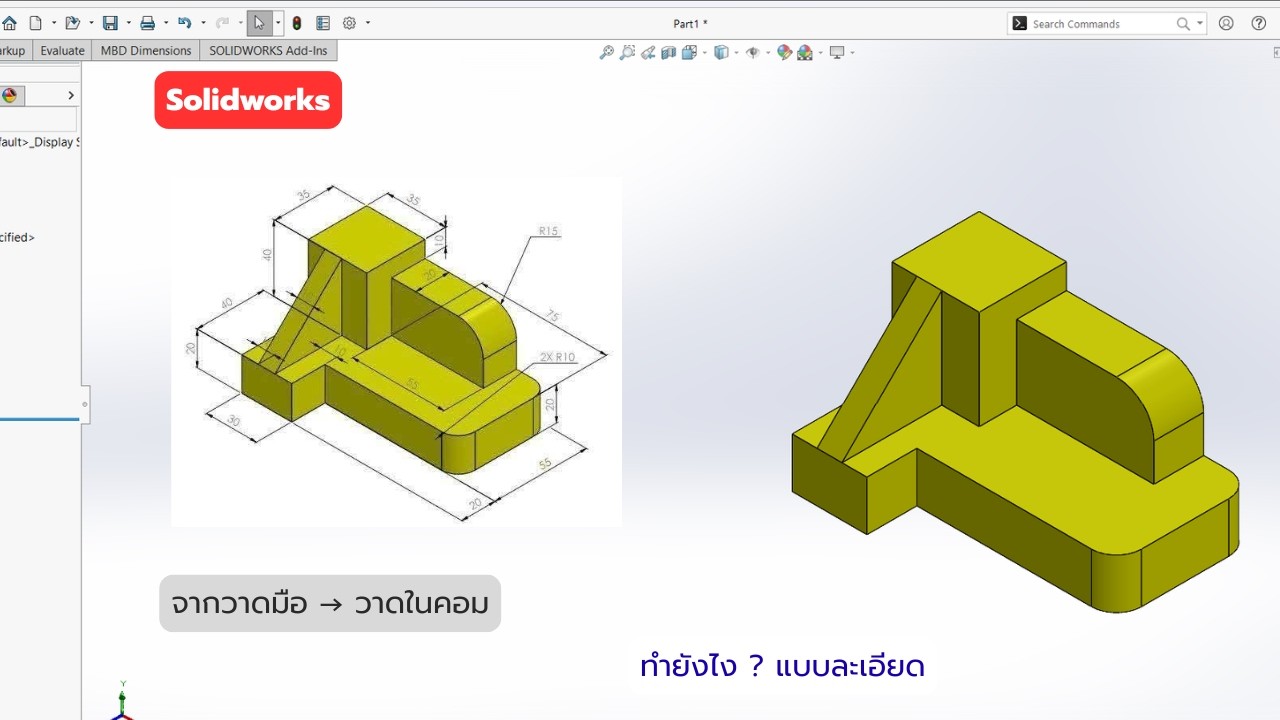
Task: Expand the Apply Scene dropdown arrow
Action: tap(821, 53)
